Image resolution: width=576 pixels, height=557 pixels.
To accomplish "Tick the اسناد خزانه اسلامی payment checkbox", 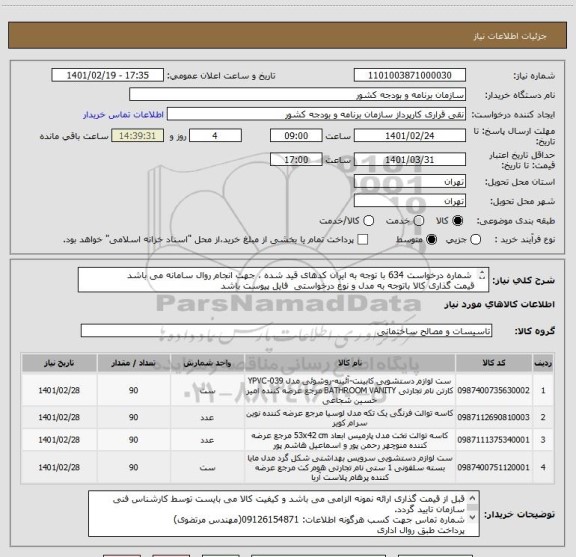I will click(x=363, y=240).
